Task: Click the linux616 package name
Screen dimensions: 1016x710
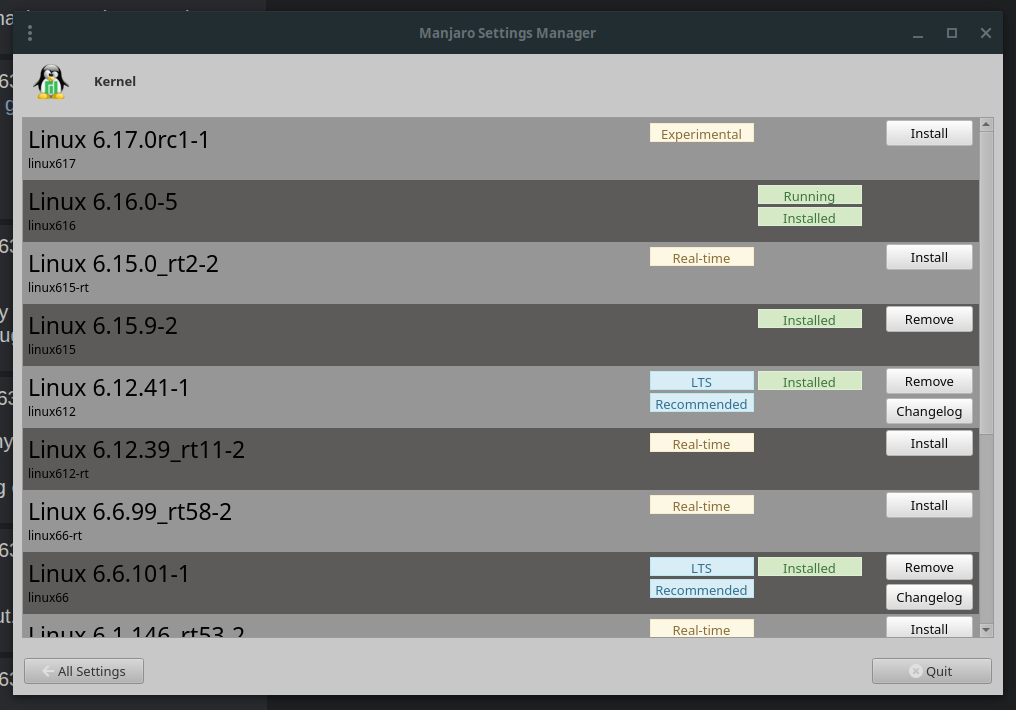Action: point(52,226)
